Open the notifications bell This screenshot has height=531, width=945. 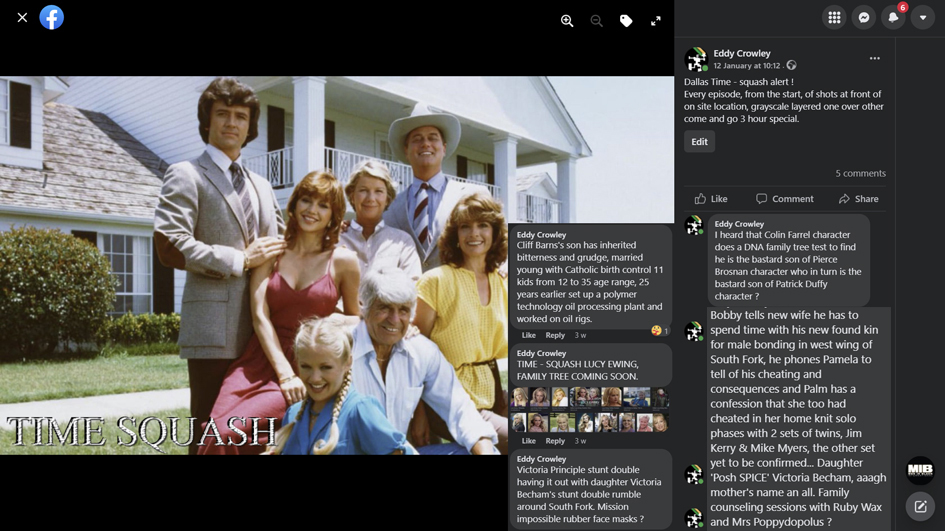893,17
